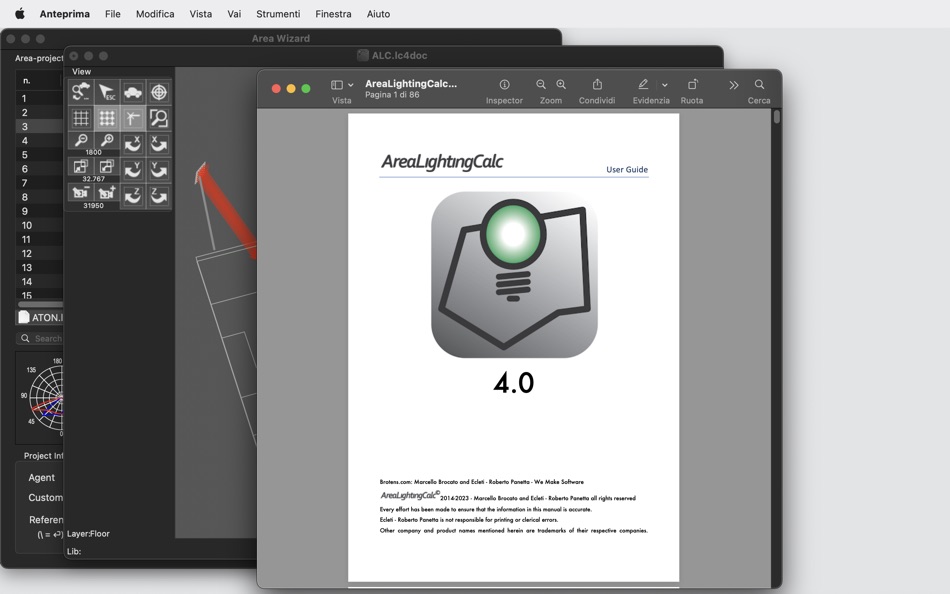Click the 'User Guide' text on page
The height and width of the screenshot is (594, 950).
tap(627, 170)
